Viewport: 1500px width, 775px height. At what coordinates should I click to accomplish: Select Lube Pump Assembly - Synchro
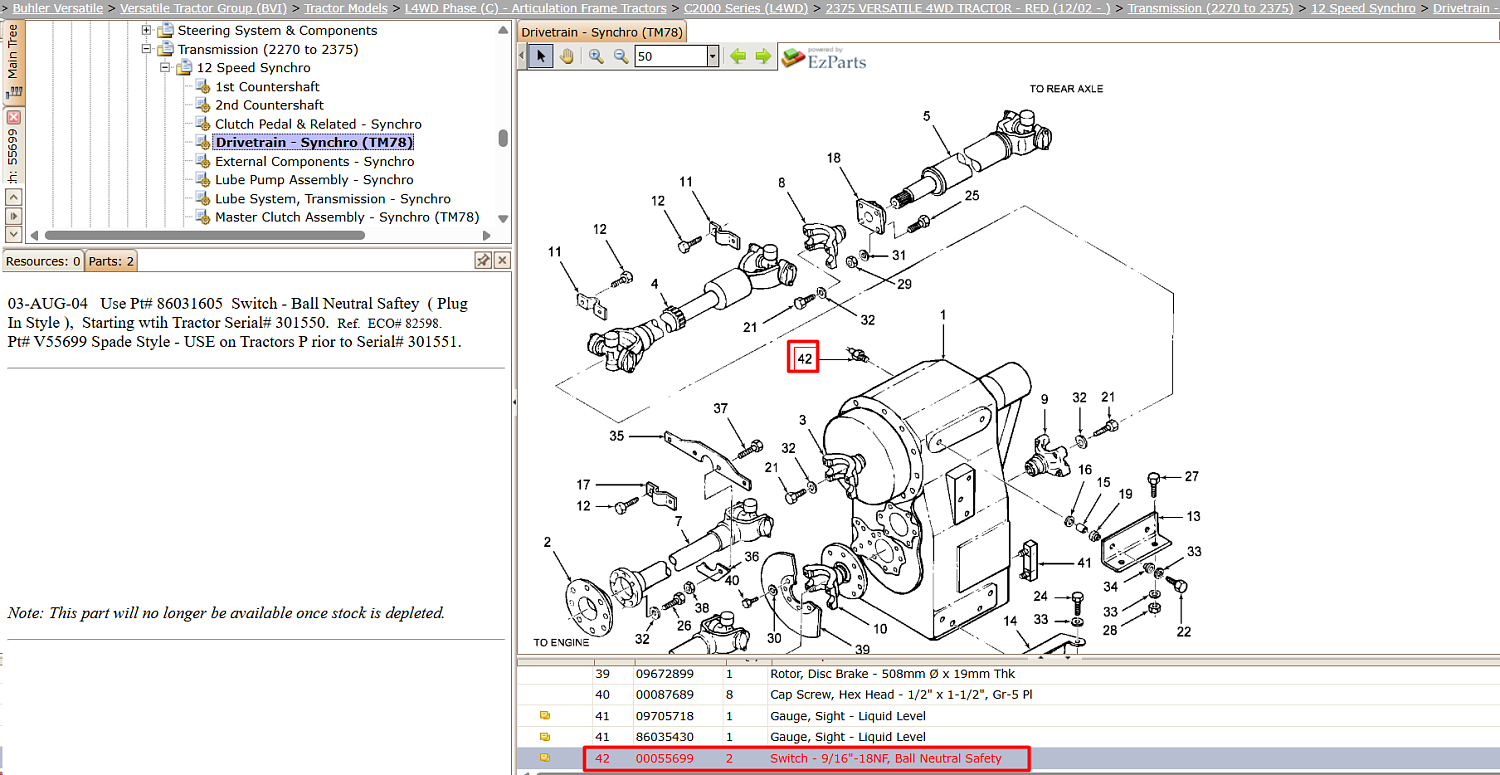(x=314, y=180)
